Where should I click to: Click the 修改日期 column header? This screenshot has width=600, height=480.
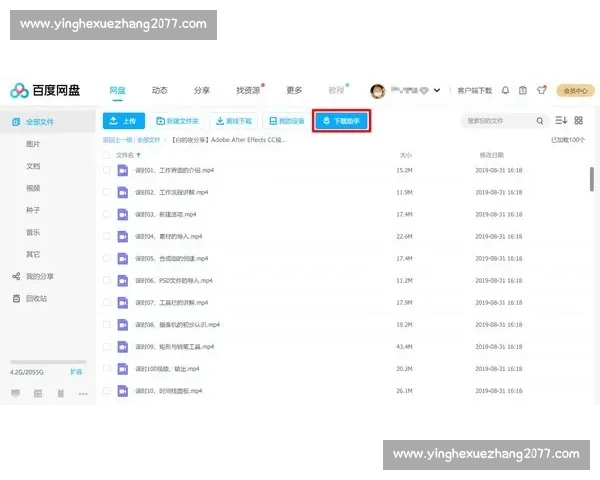(x=492, y=155)
